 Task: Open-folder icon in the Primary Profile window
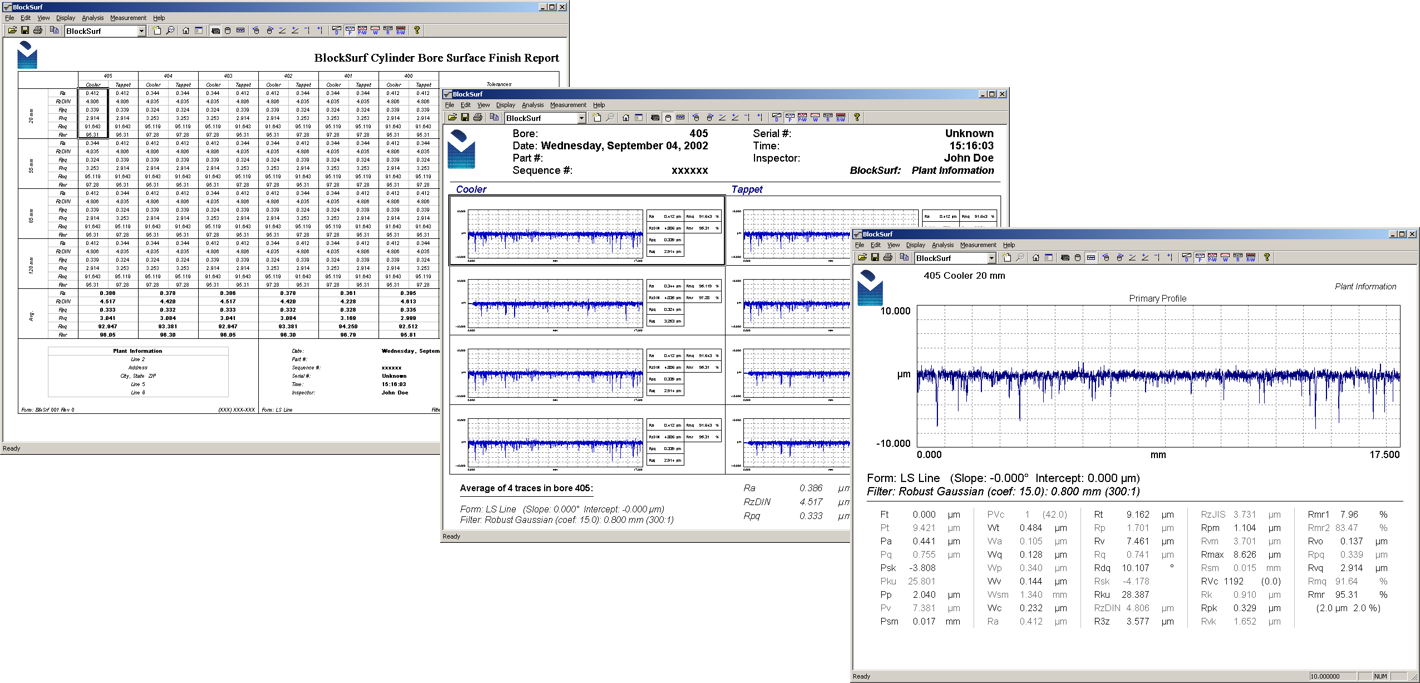click(x=862, y=258)
